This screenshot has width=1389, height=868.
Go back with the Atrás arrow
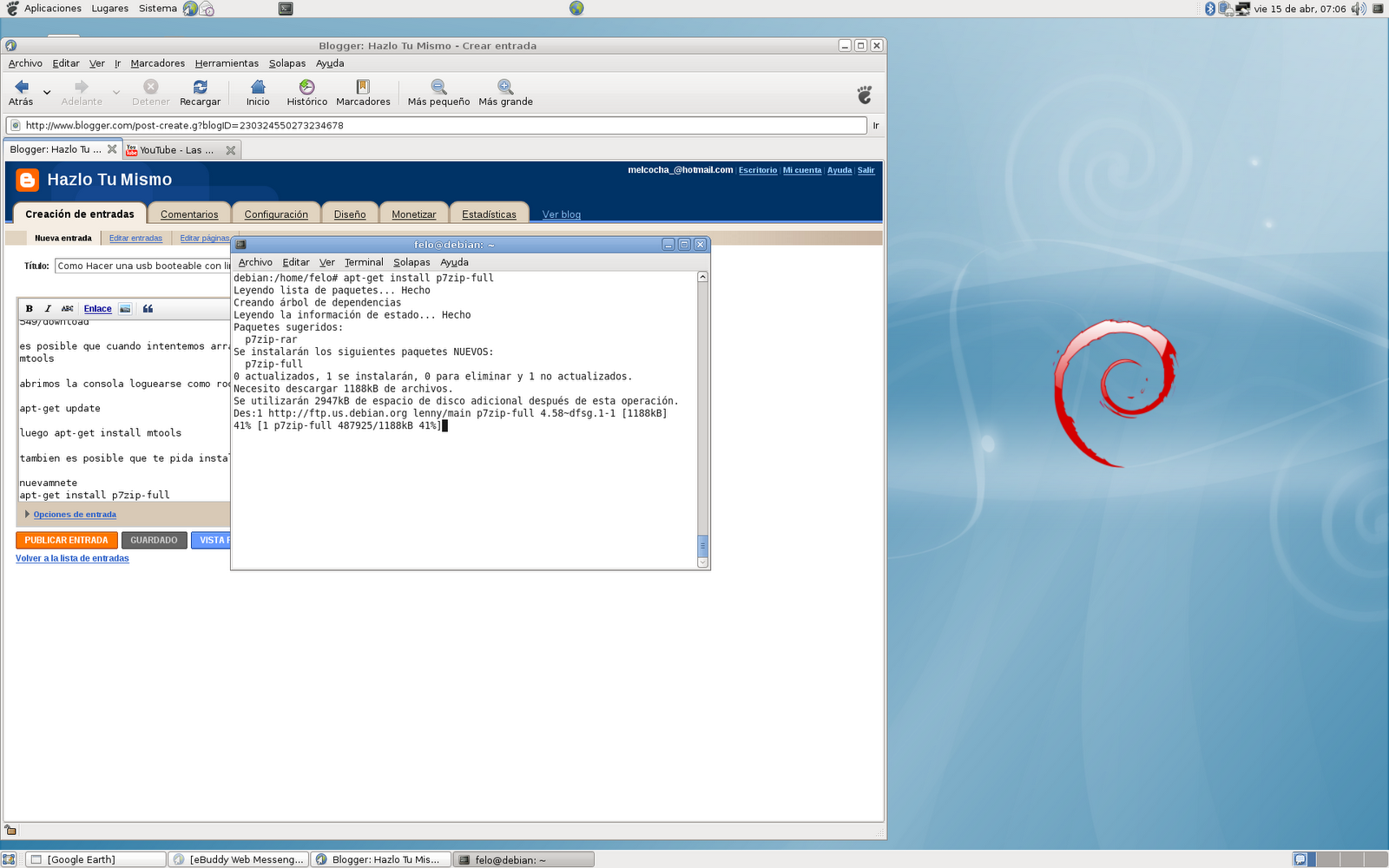tap(22, 92)
